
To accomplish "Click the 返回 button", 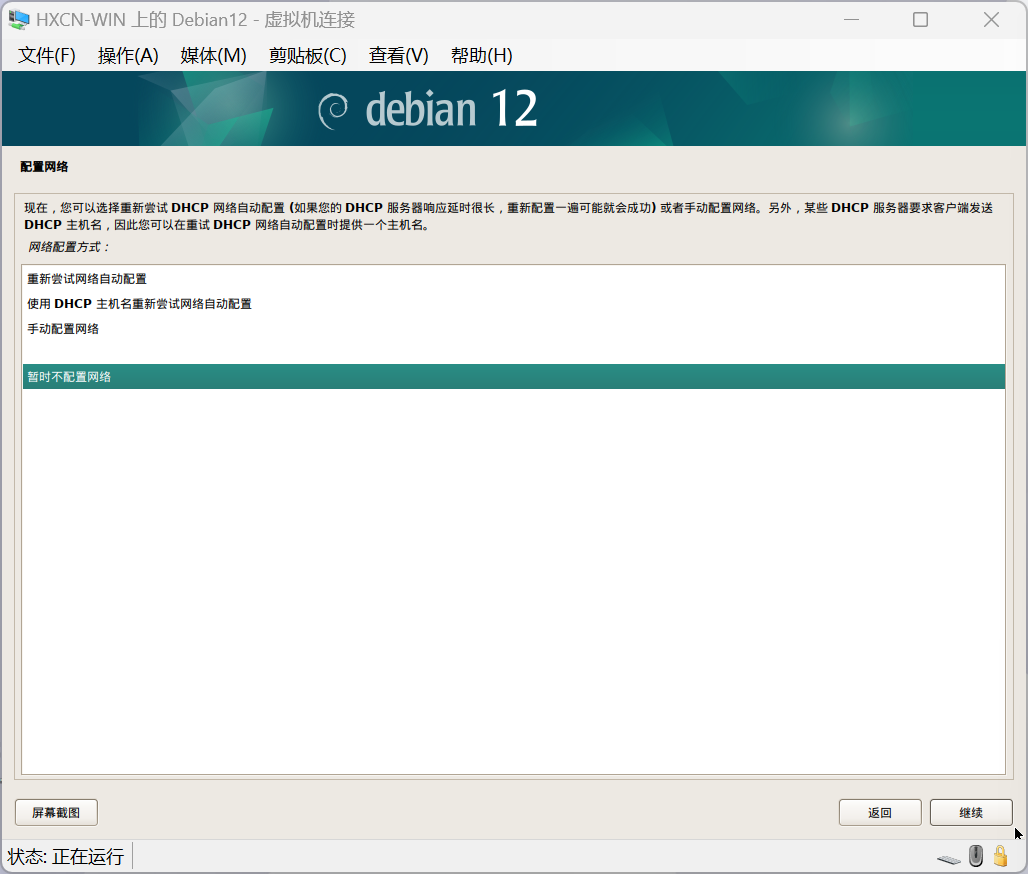I will [x=880, y=812].
